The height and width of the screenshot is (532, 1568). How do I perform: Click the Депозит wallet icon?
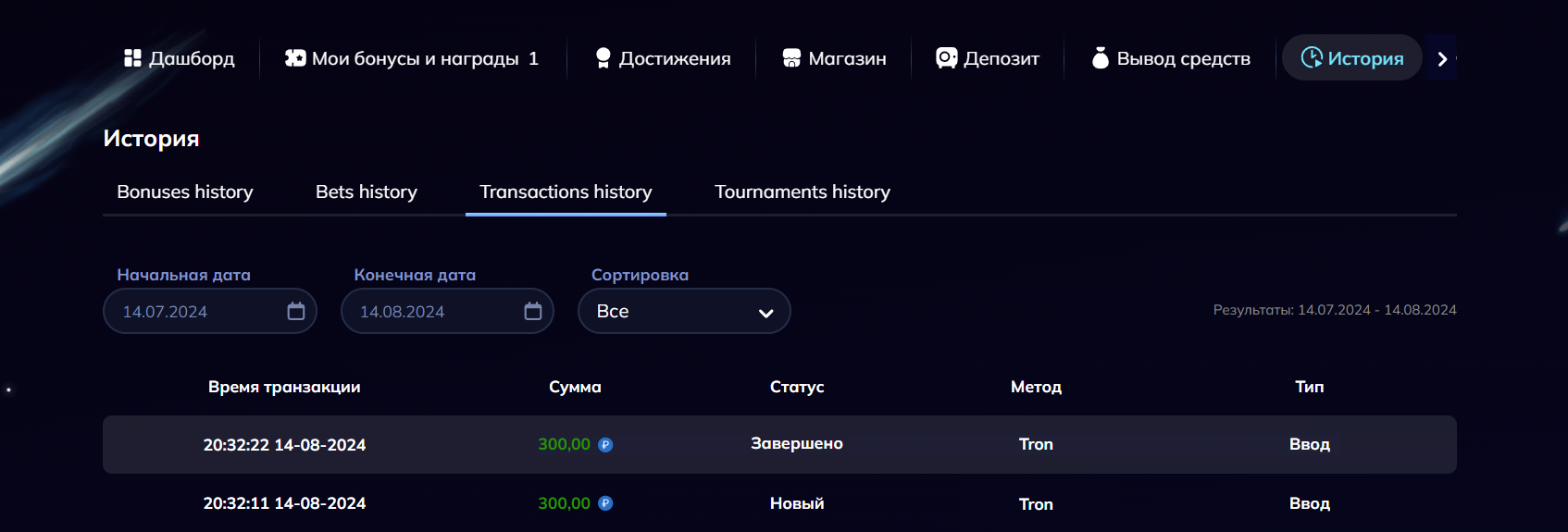pyautogui.click(x=946, y=58)
